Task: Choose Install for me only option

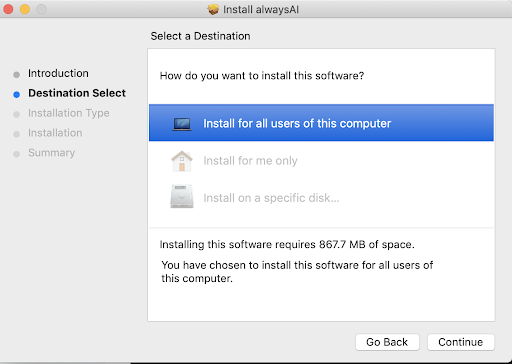Action: (250, 161)
